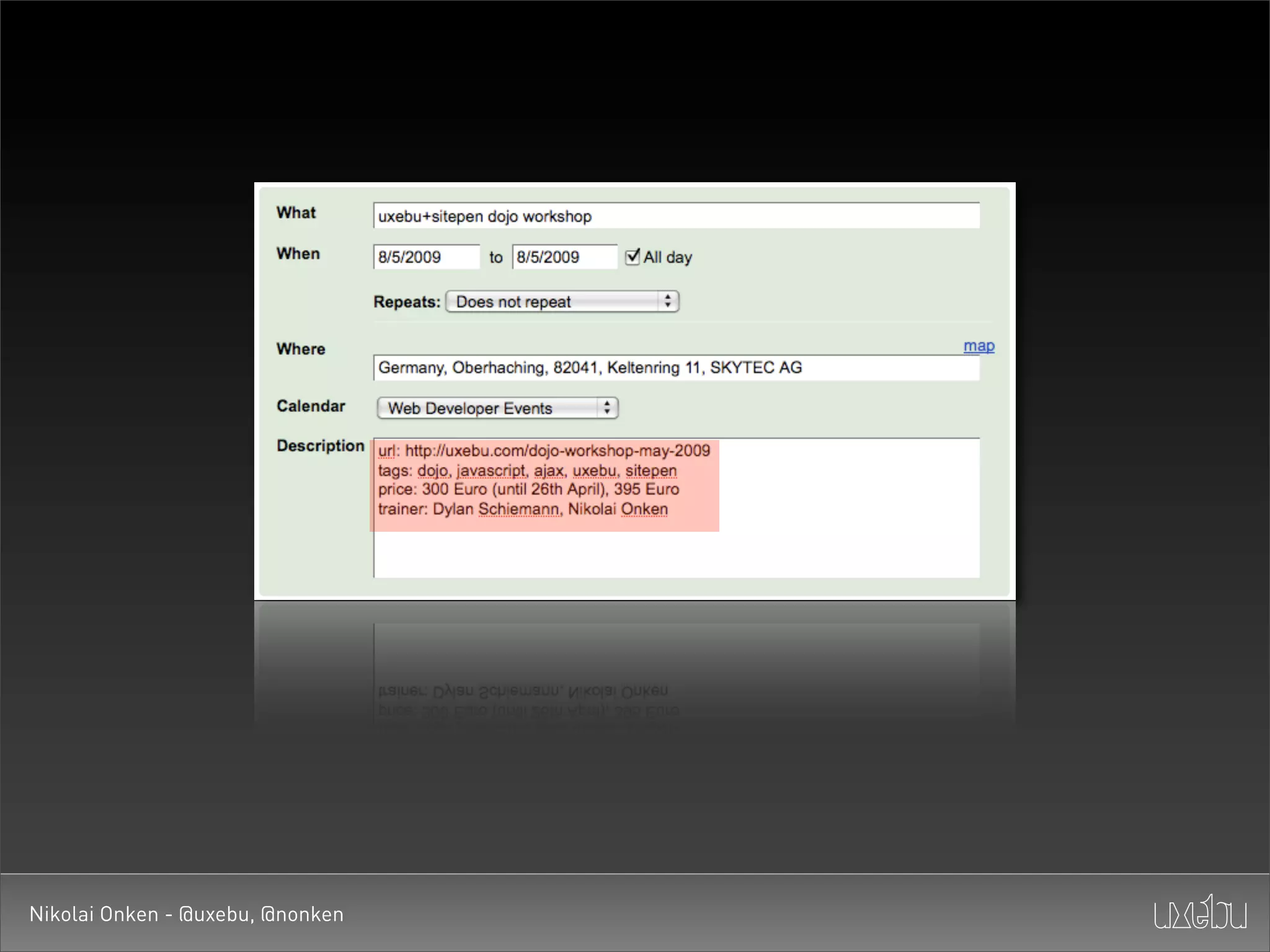
Task: Click the Calendar dropdown stepper arrows
Action: [x=607, y=408]
